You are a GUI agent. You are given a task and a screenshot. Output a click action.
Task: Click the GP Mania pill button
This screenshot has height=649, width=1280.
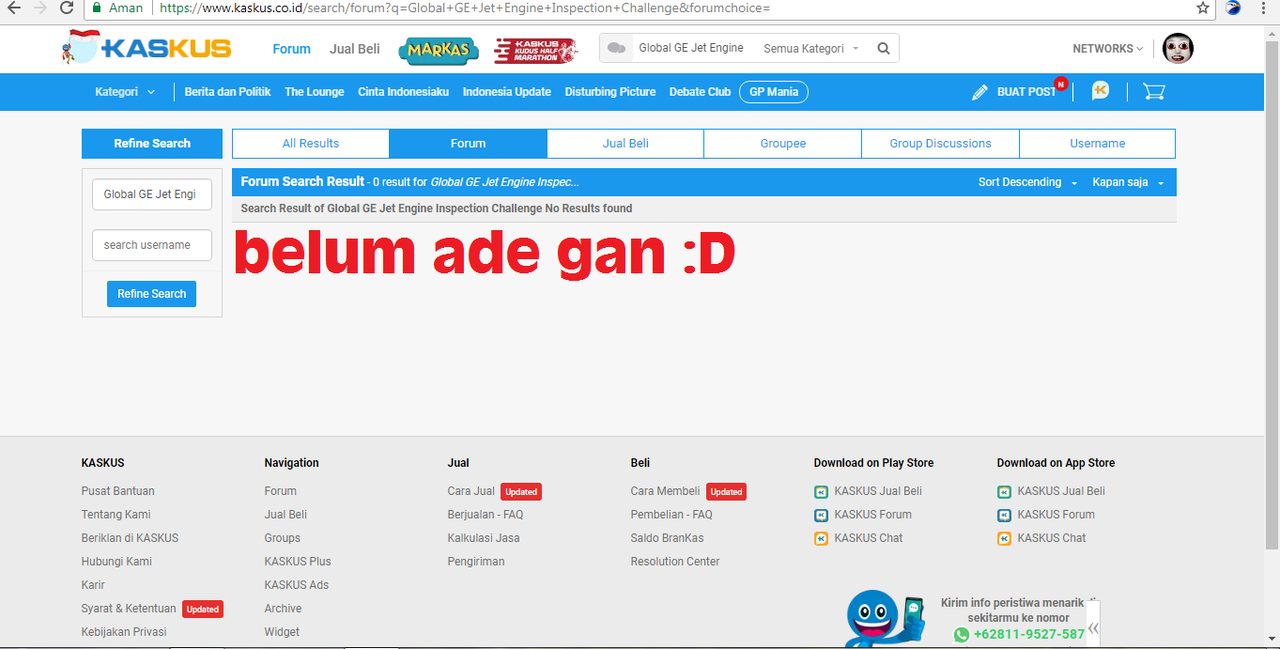tap(774, 92)
